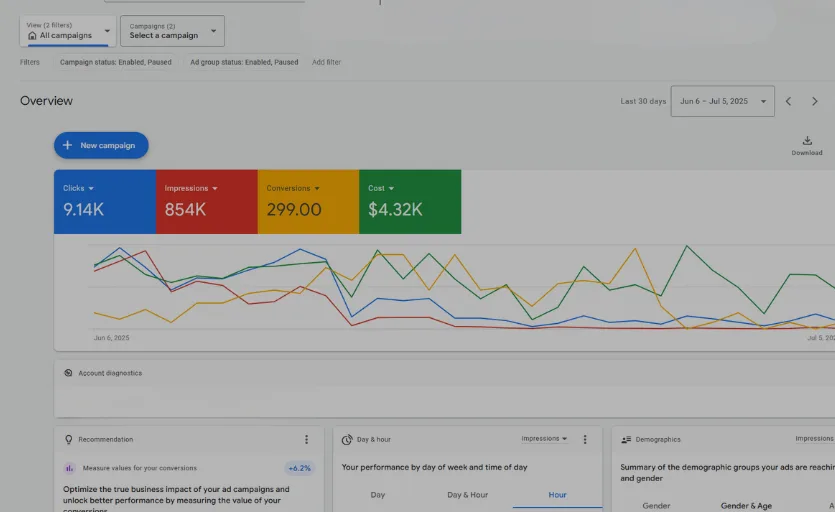Click the Ad group status filter chip
The height and width of the screenshot is (512, 835).
(244, 62)
